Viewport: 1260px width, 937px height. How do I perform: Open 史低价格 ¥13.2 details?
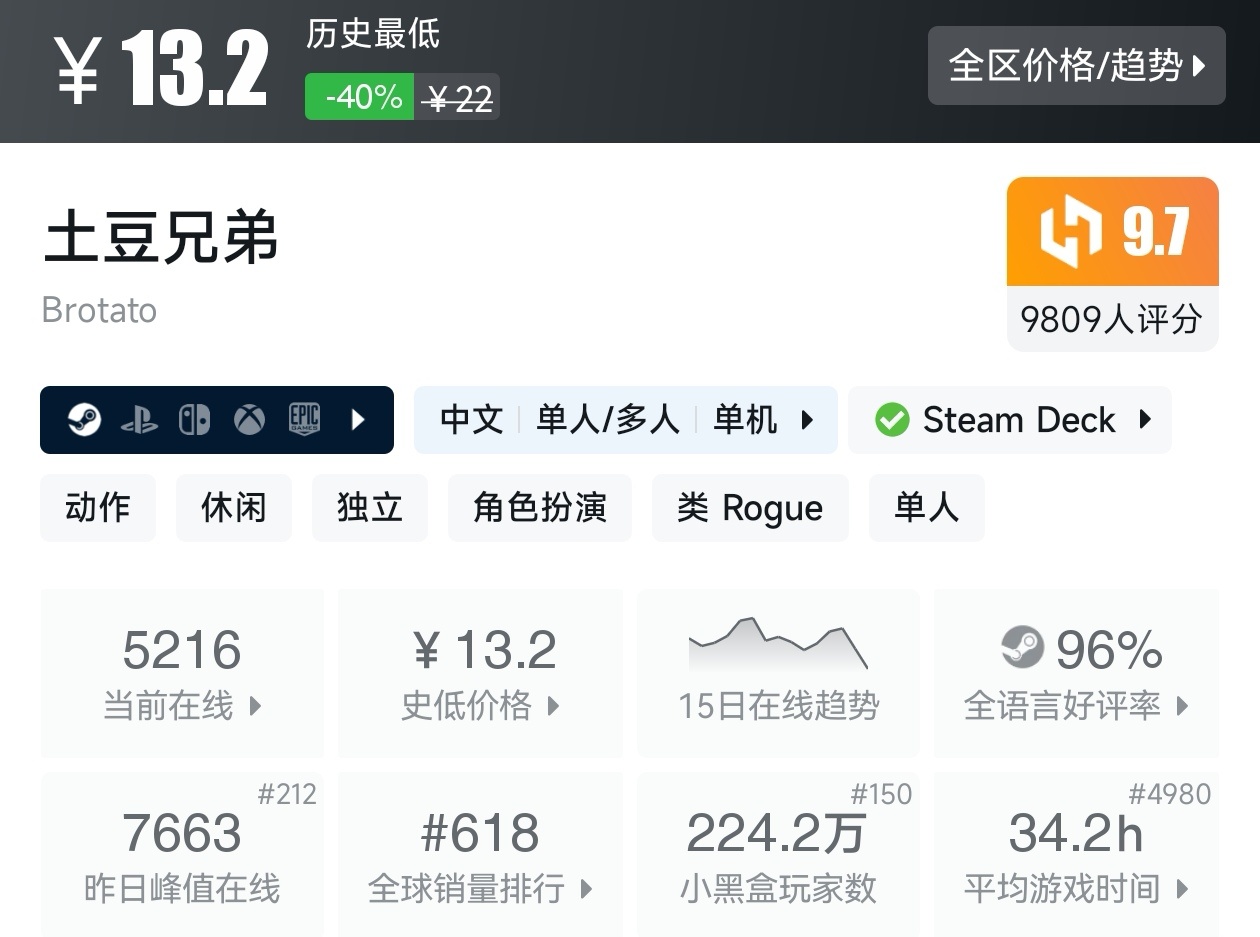click(481, 673)
